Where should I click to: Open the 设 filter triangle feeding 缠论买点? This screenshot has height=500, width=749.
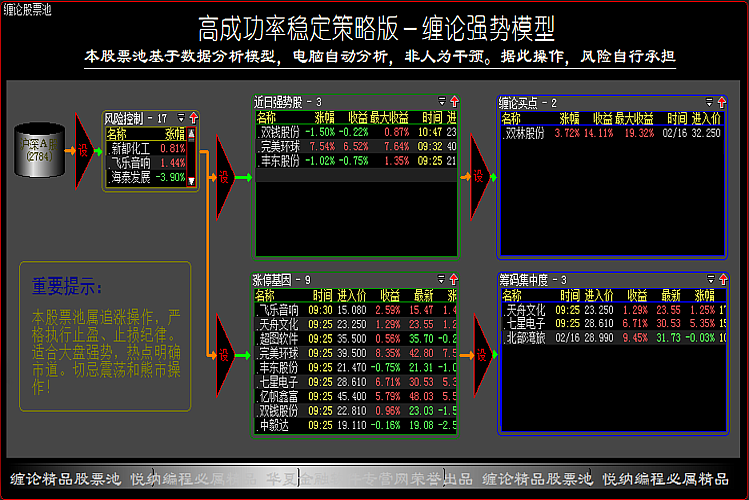tap(477, 177)
